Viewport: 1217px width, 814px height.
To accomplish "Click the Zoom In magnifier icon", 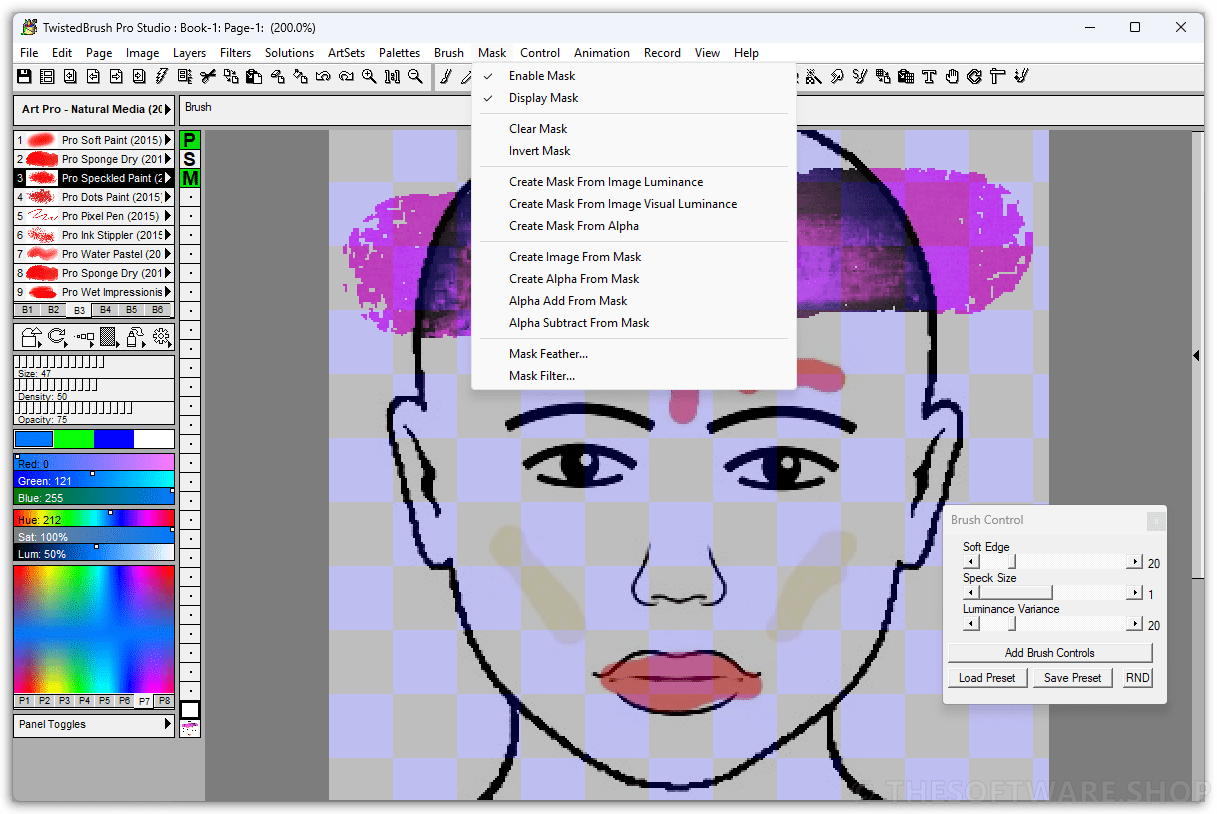I will [369, 76].
